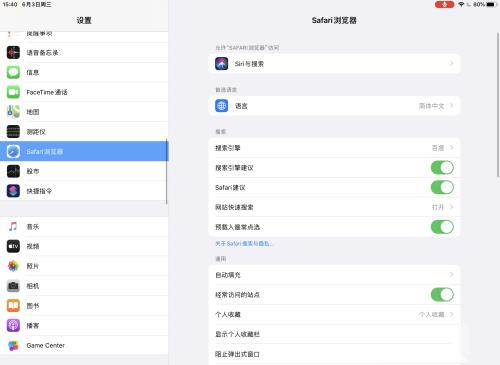The height and width of the screenshot is (365, 500).
Task: Open 语言 chevron showing 简体中文
Action: [452, 106]
